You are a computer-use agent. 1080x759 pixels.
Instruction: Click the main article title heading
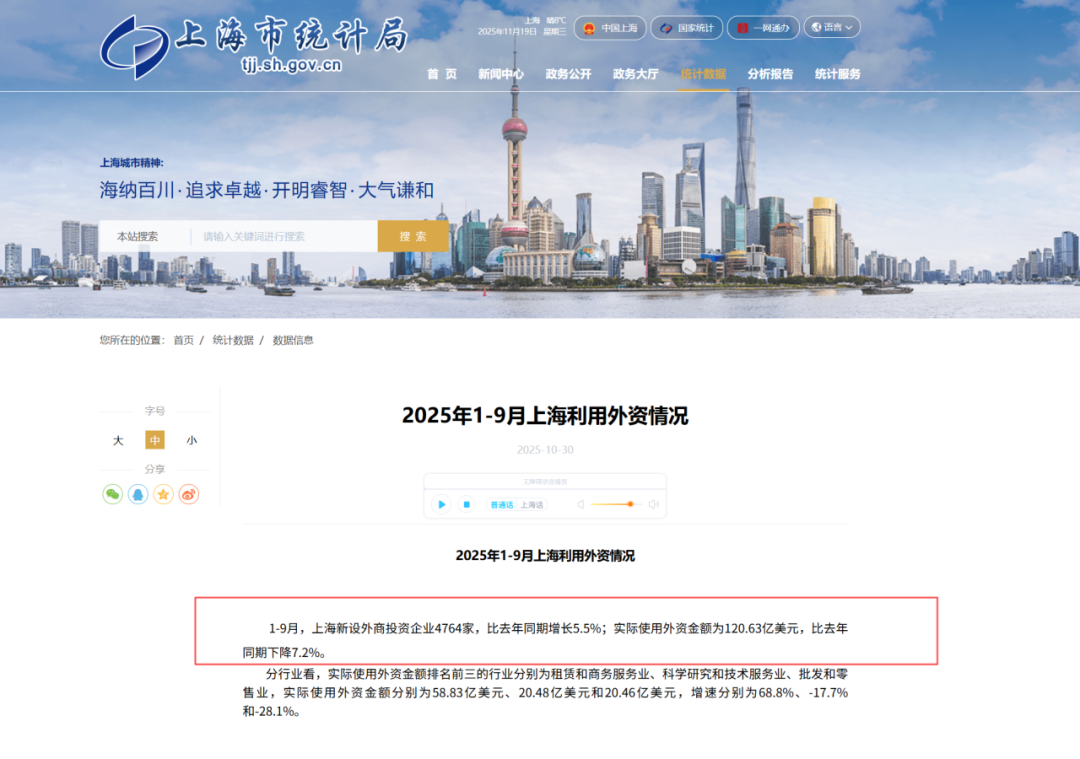coord(545,415)
